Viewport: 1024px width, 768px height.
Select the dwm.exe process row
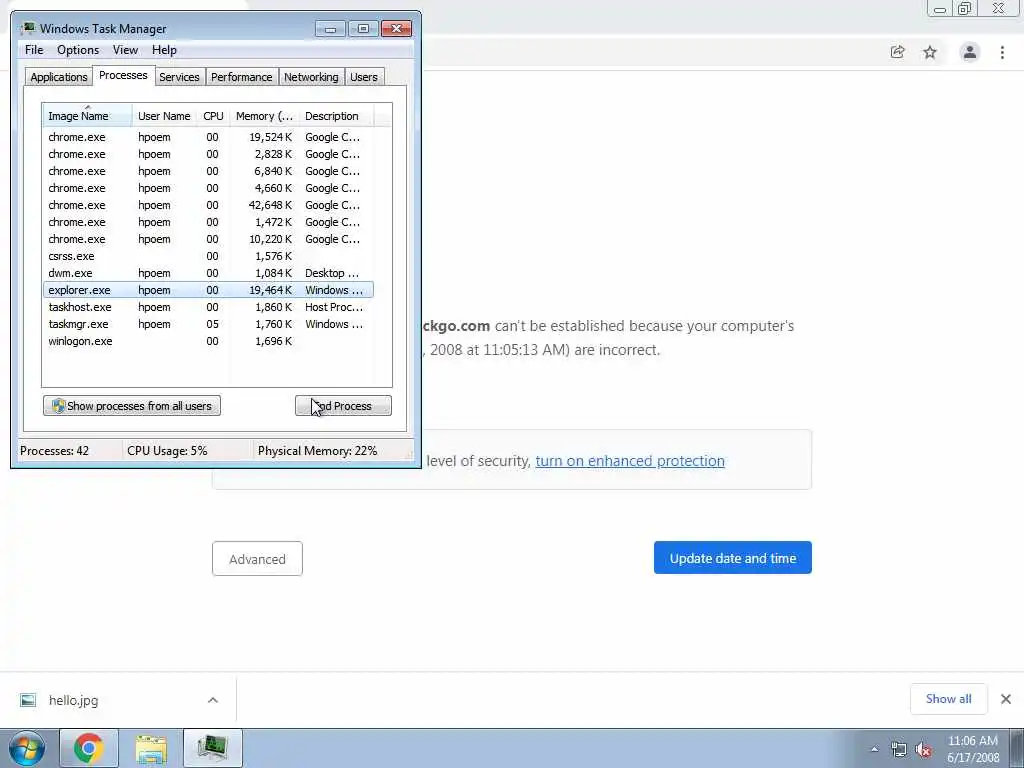[208, 273]
